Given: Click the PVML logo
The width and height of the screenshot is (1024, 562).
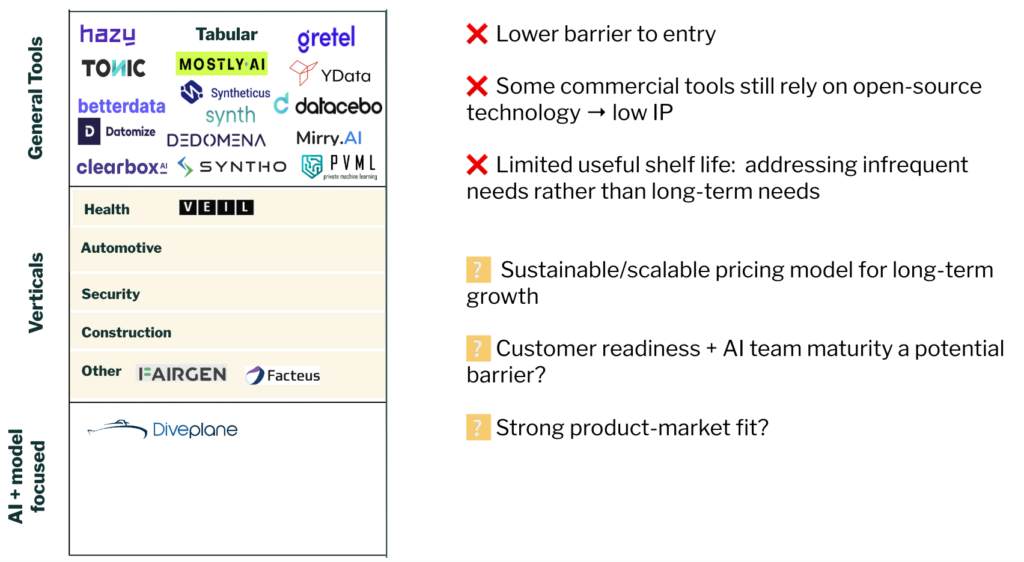Looking at the screenshot, I should (339, 166).
